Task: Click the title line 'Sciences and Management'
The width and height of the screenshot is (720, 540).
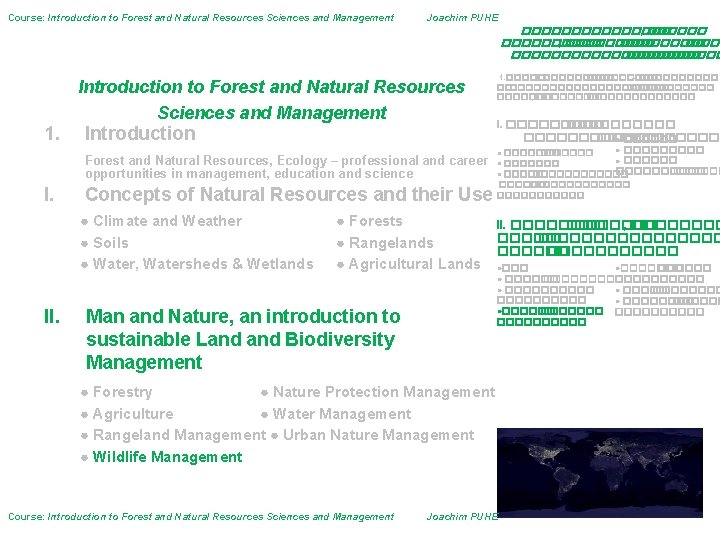Action: [x=272, y=112]
